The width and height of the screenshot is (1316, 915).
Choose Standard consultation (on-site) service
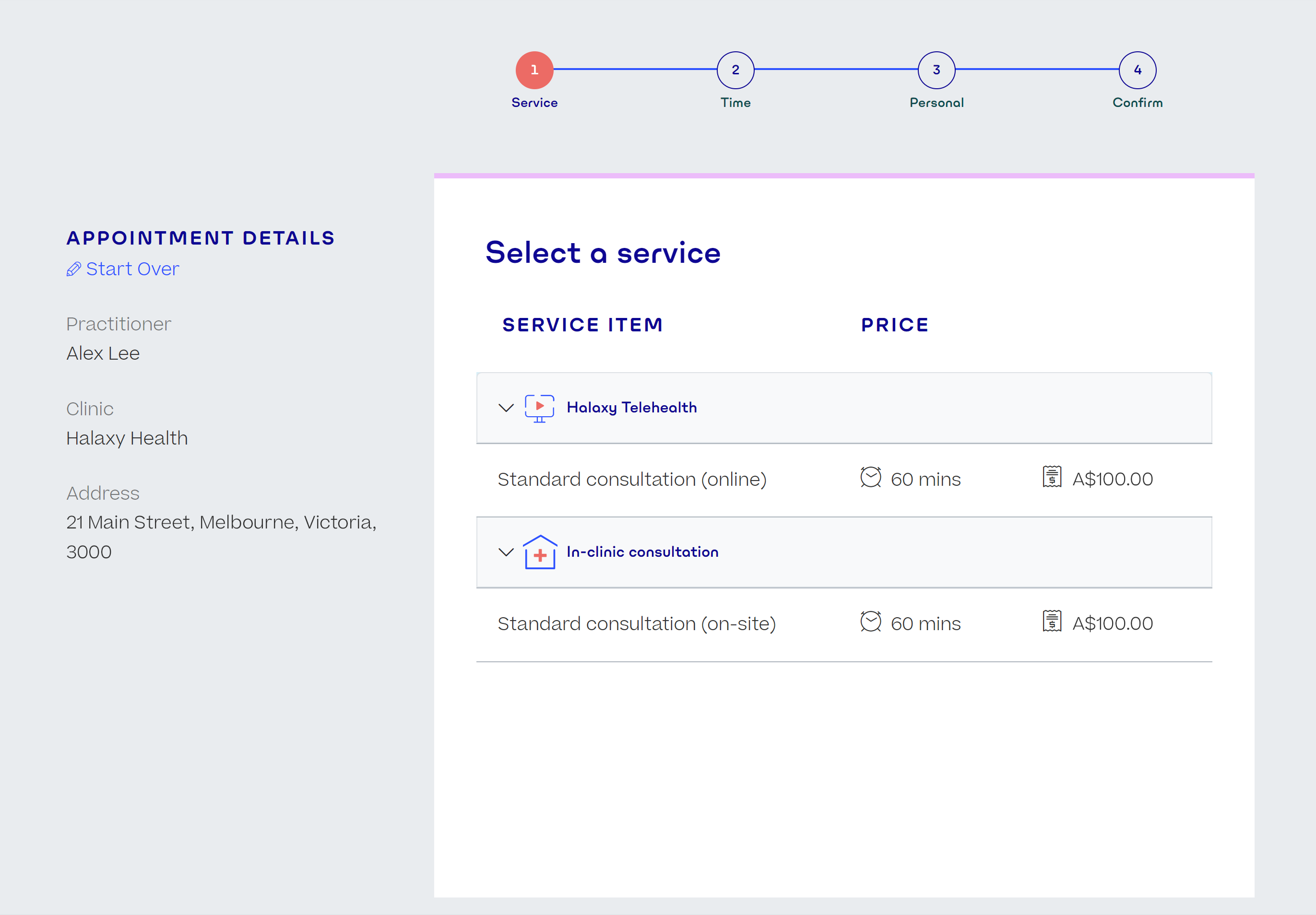pyautogui.click(x=636, y=623)
